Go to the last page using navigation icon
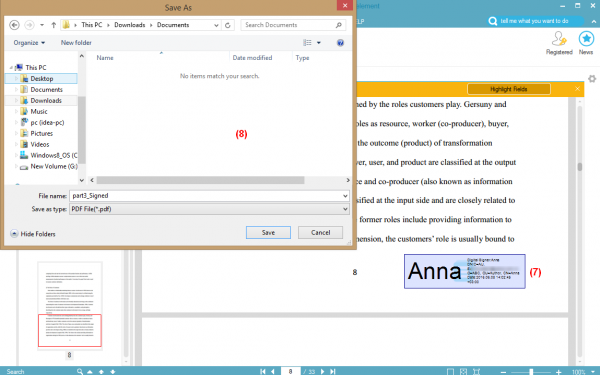This screenshot has height=375, width=600. 333,371
